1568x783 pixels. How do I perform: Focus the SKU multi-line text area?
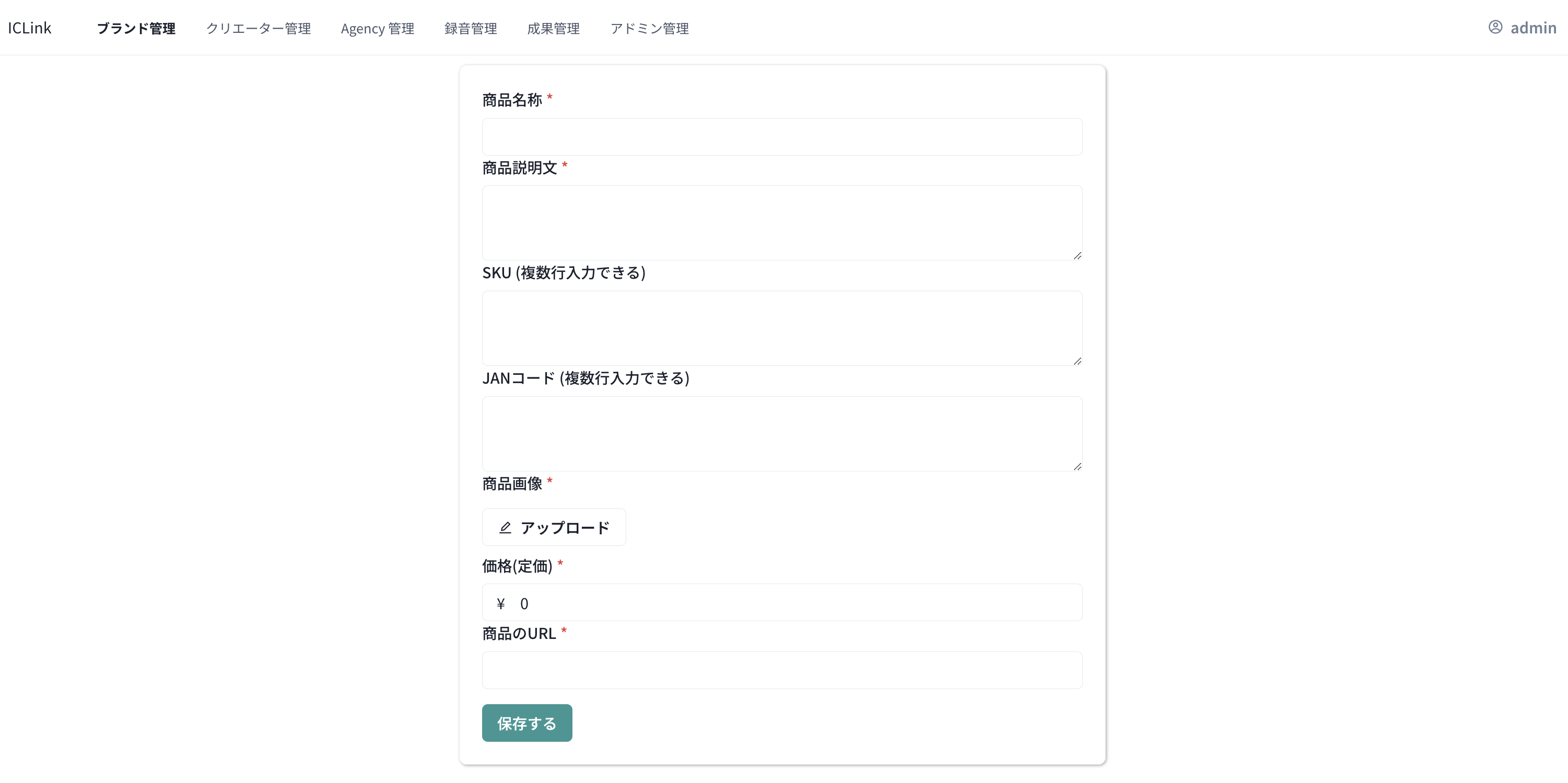pos(782,328)
